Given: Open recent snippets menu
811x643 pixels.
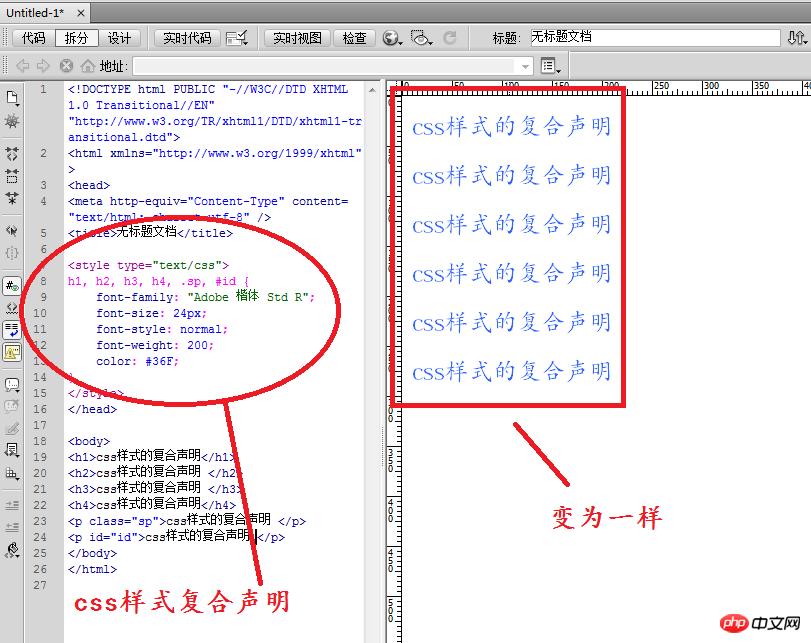Looking at the screenshot, I should 12,451.
